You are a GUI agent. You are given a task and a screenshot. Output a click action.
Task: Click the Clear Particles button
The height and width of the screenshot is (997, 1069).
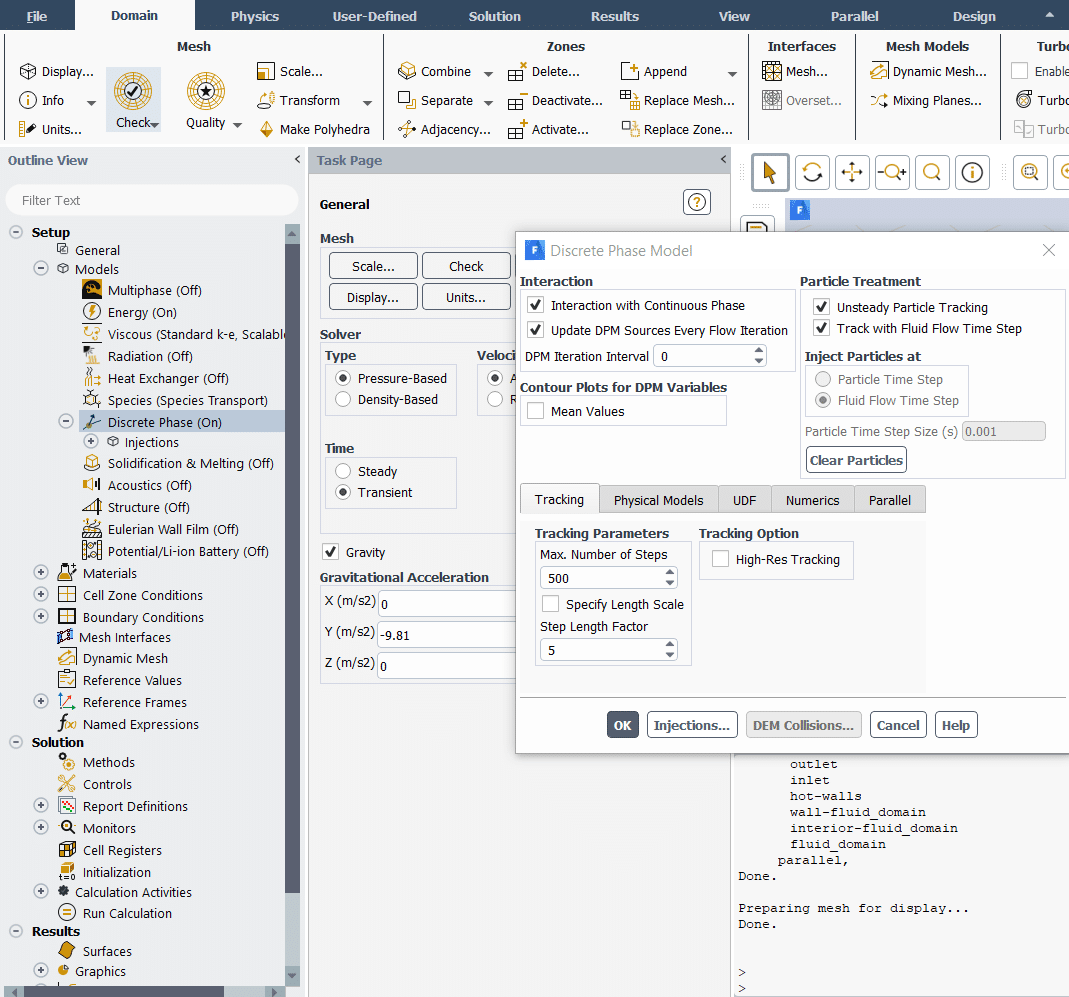(855, 460)
